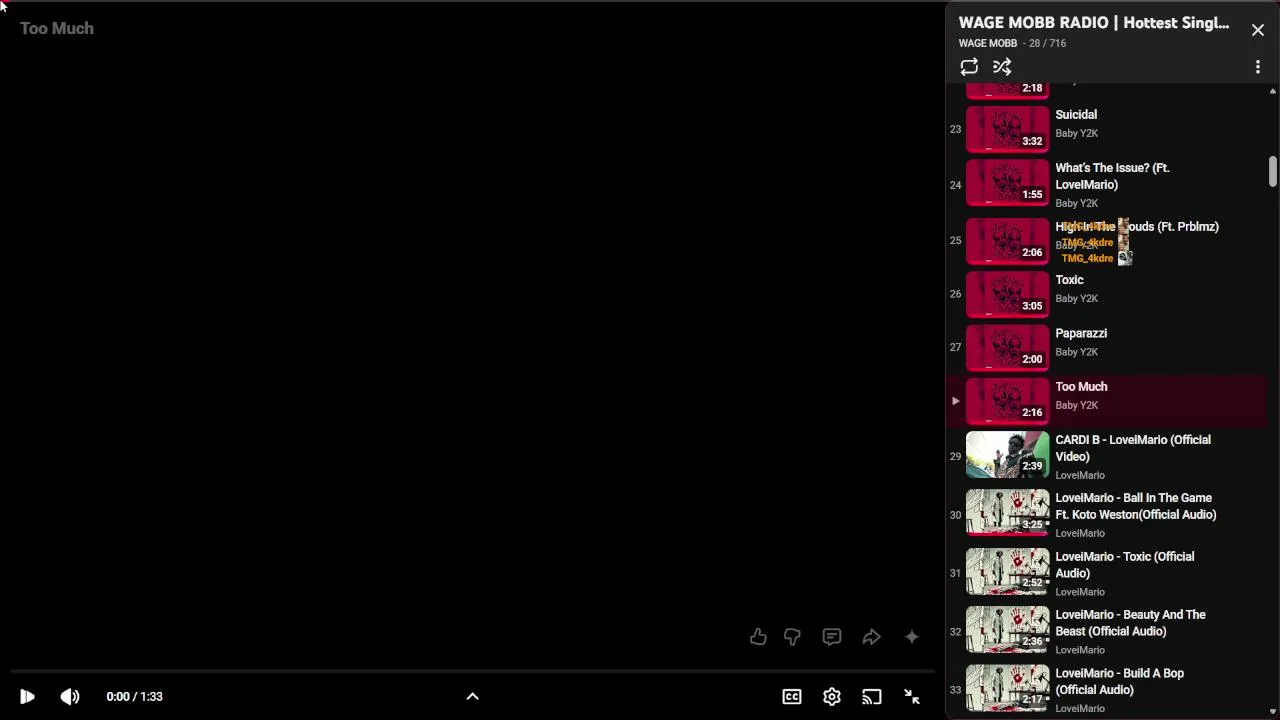Select the currently playing Too Much entry
Image resolution: width=1280 pixels, height=720 pixels.
(1106, 400)
